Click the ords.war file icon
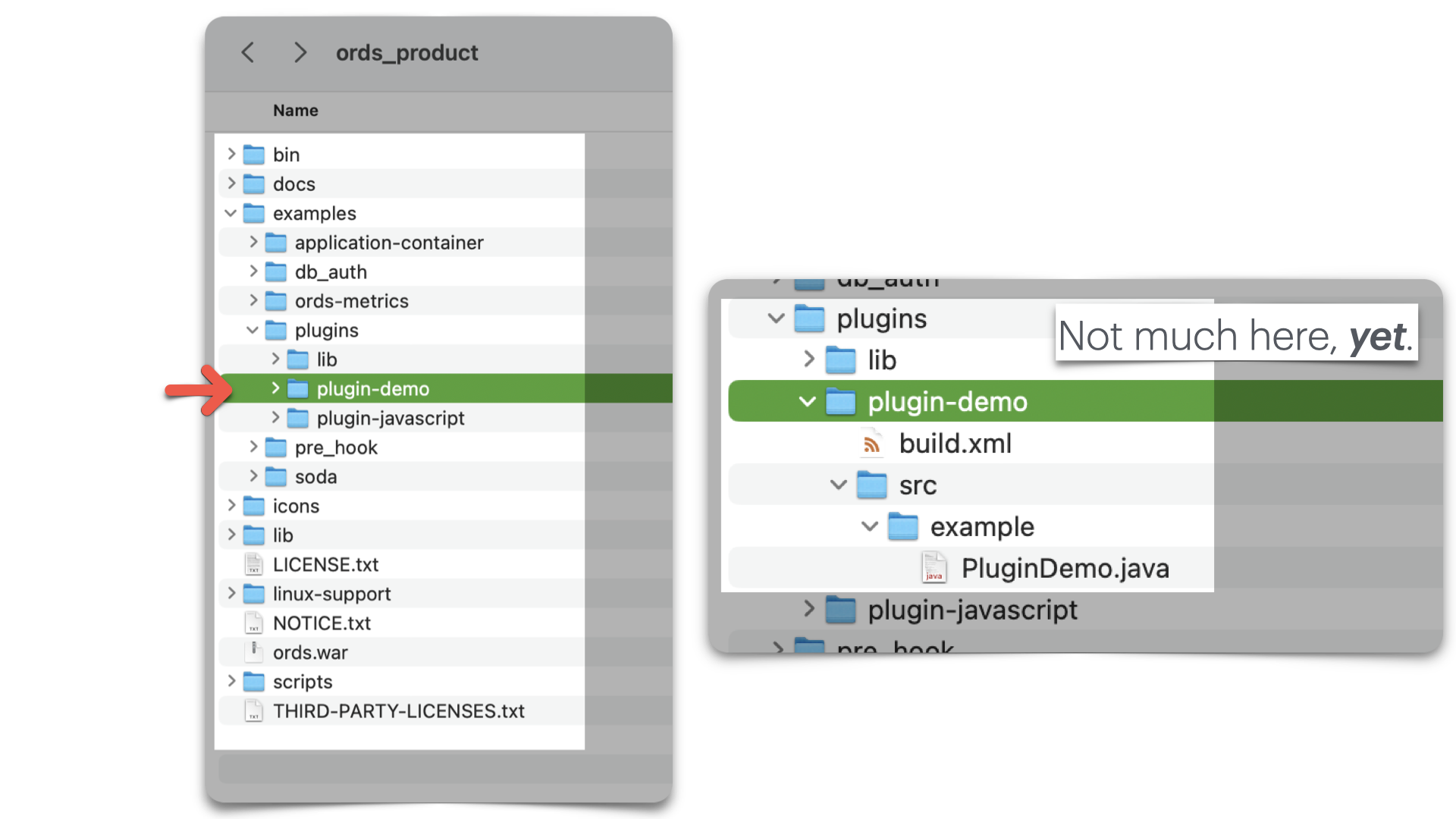This screenshot has width=1456, height=819. [x=254, y=651]
